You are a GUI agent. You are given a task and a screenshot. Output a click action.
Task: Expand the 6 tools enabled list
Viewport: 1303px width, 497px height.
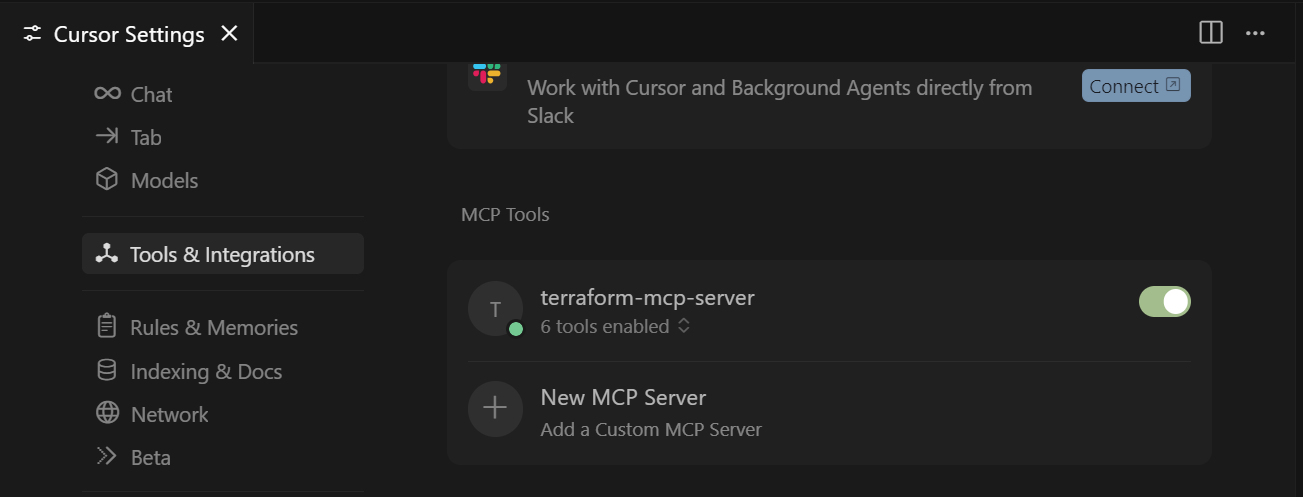click(684, 326)
